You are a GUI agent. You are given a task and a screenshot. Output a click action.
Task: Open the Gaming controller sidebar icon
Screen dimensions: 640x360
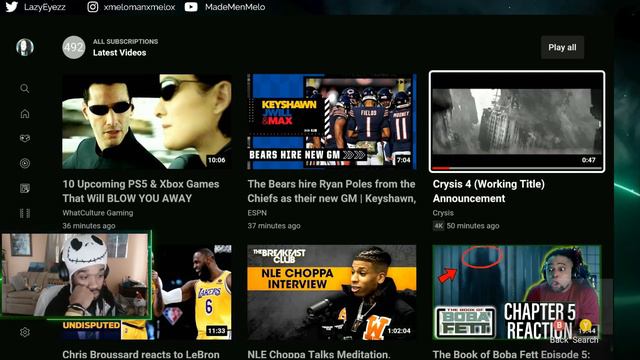(24, 138)
